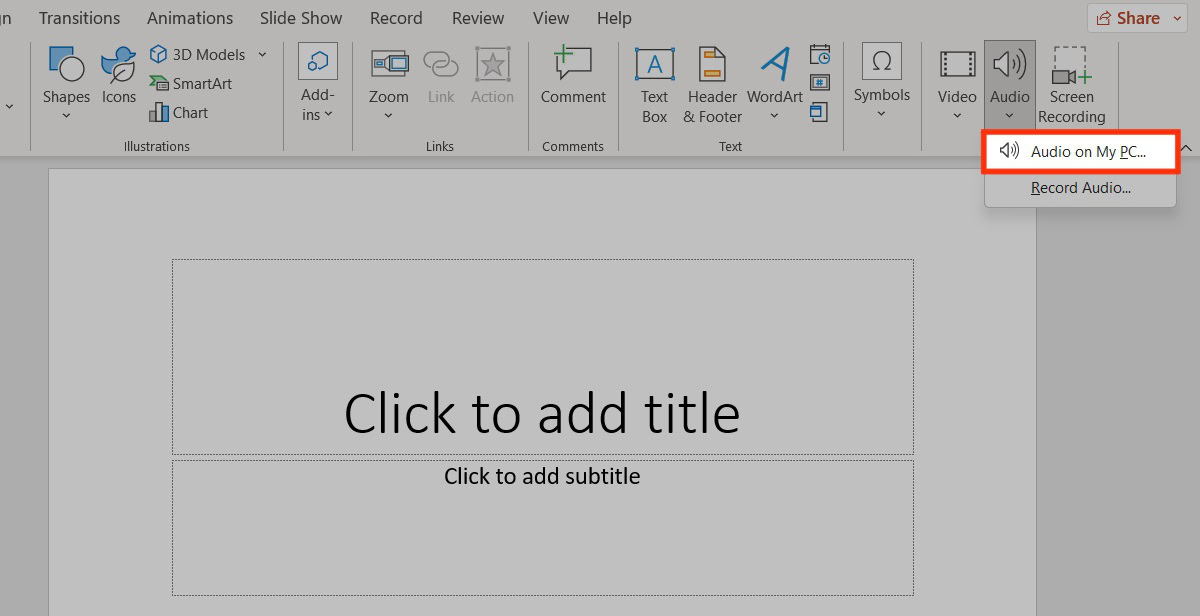Open Header & Footer settings
This screenshot has height=616, width=1200.
712,84
